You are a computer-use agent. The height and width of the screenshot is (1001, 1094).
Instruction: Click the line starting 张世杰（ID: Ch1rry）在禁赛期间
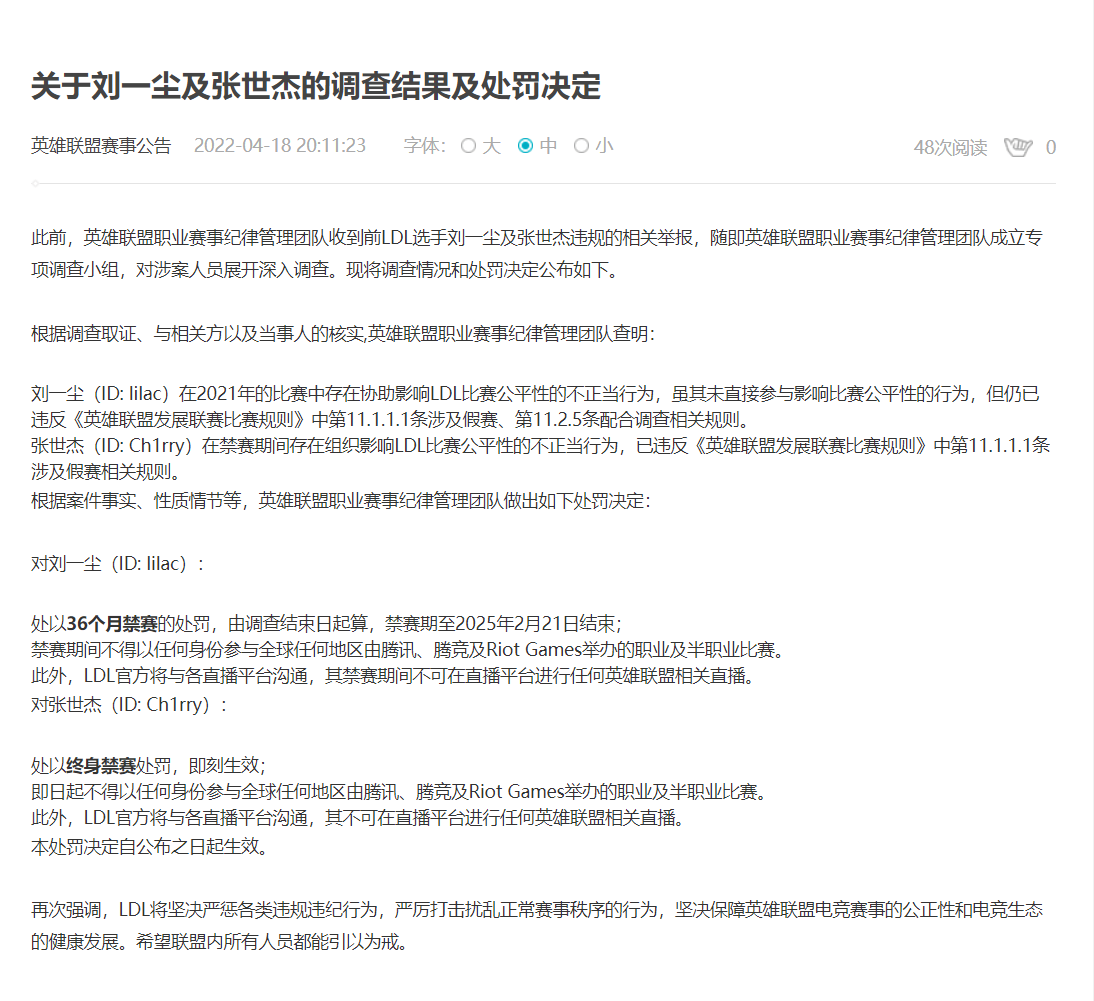tap(541, 458)
